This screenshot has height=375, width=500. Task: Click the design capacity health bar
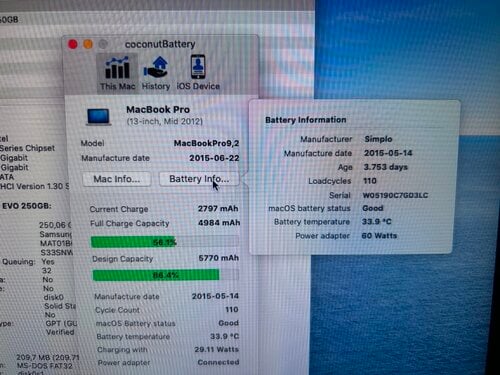(166, 275)
